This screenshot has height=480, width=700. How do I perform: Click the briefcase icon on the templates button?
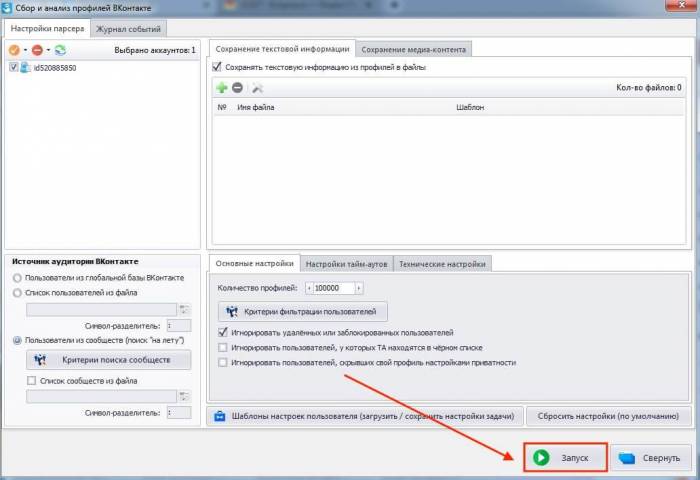coord(219,416)
